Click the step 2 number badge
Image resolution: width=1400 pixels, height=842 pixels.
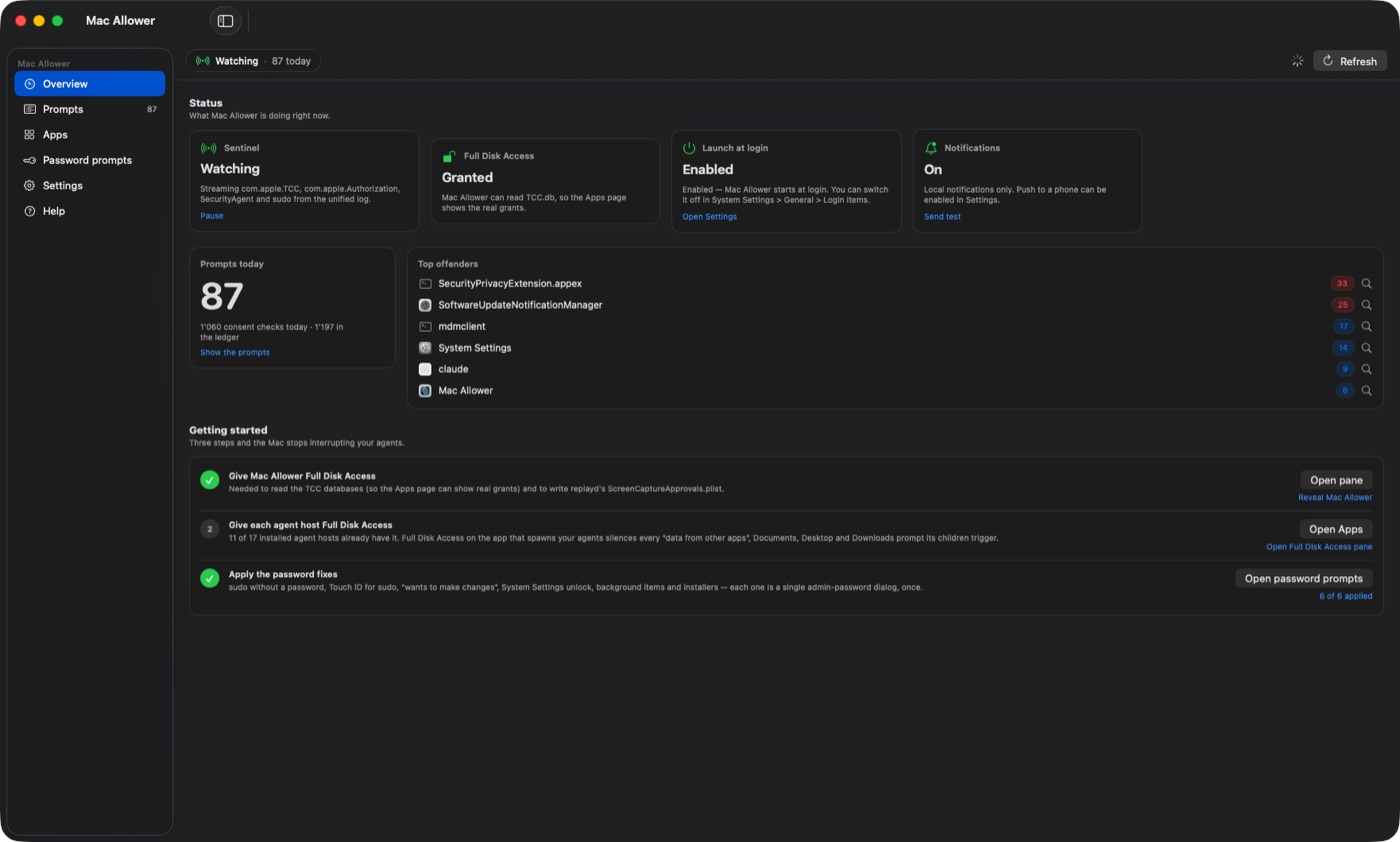click(x=209, y=529)
